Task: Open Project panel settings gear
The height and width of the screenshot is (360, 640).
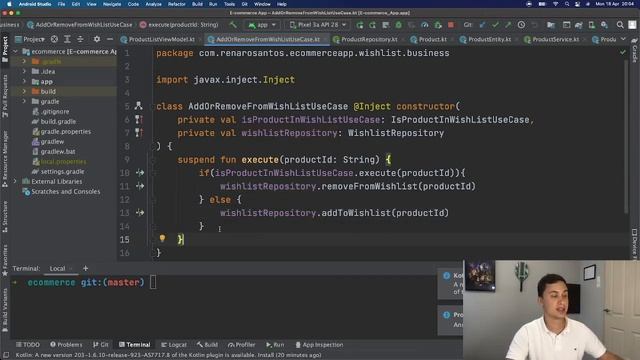Action: pyautogui.click(x=97, y=39)
